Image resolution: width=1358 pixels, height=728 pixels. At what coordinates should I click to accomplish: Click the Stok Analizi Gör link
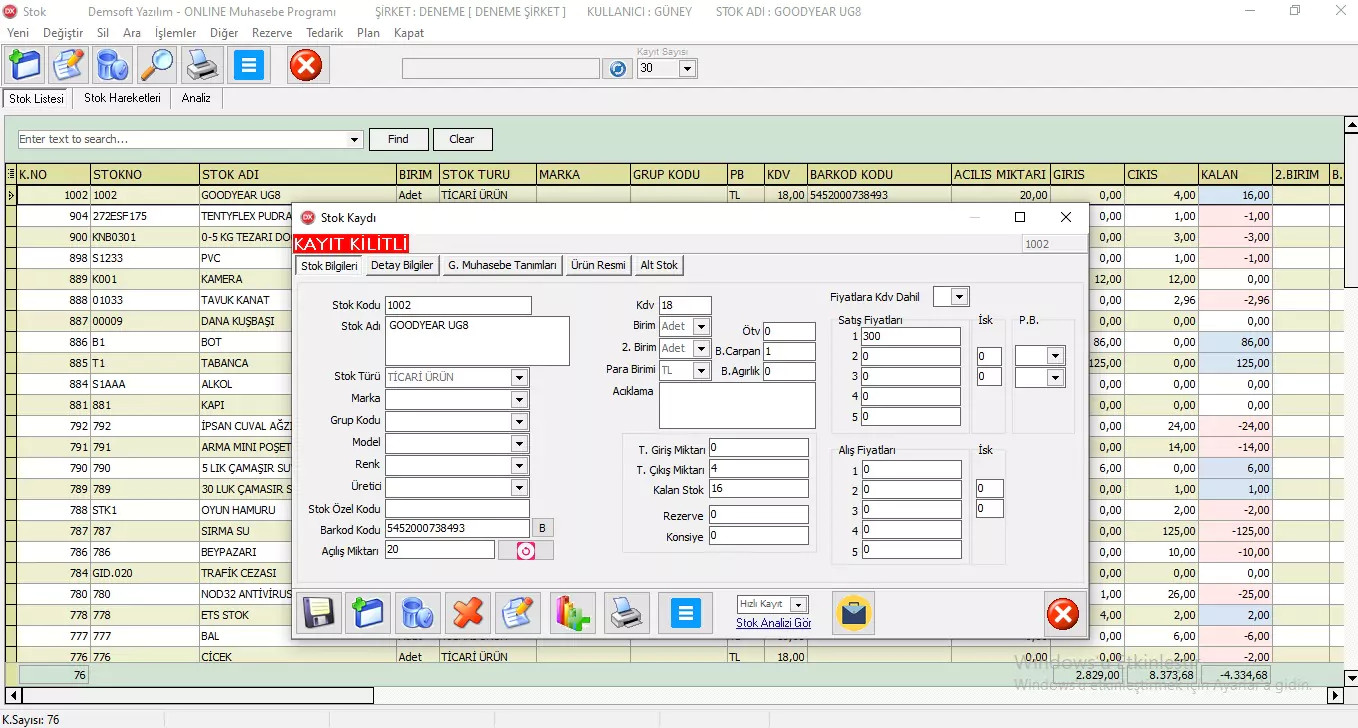point(774,623)
